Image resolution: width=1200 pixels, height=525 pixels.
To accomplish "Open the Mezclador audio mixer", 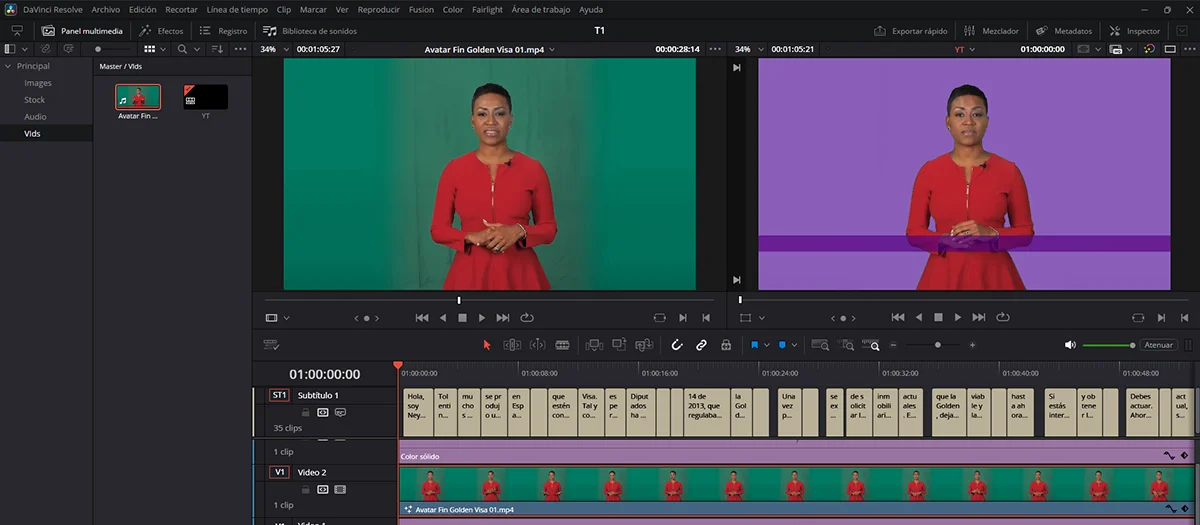I will click(x=991, y=31).
